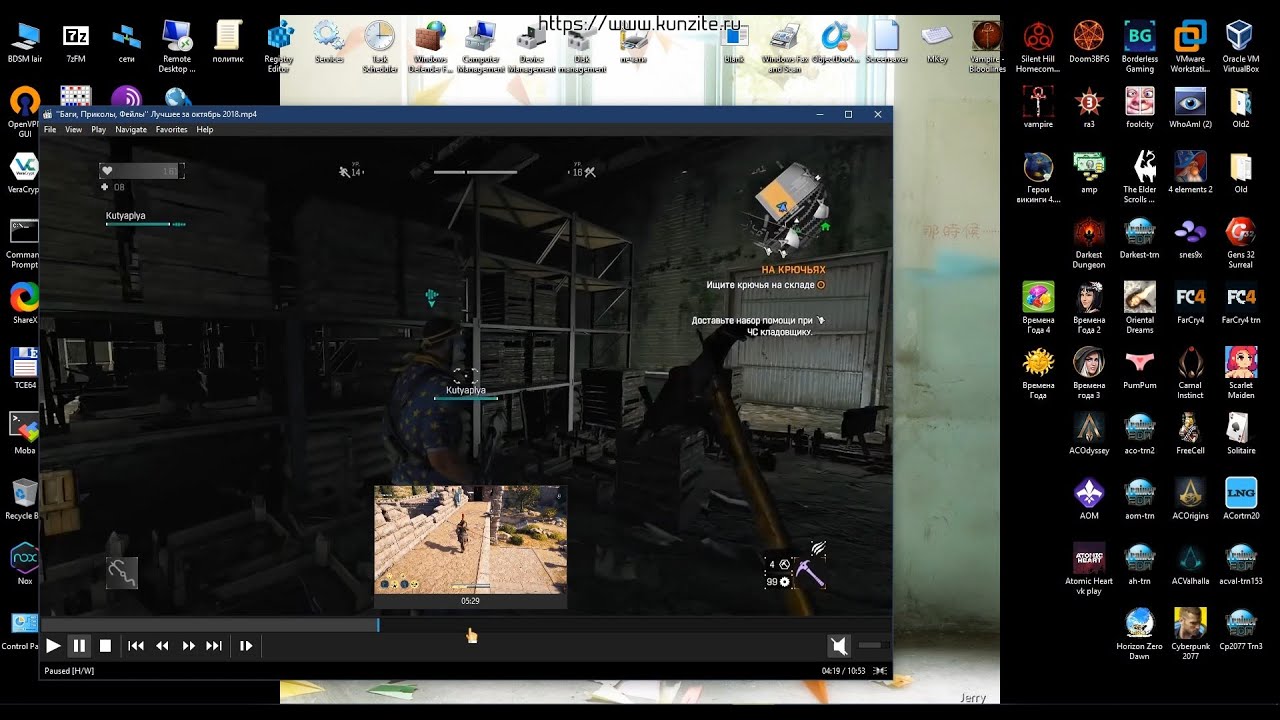Select the Nox desktop icon

click(x=24, y=565)
